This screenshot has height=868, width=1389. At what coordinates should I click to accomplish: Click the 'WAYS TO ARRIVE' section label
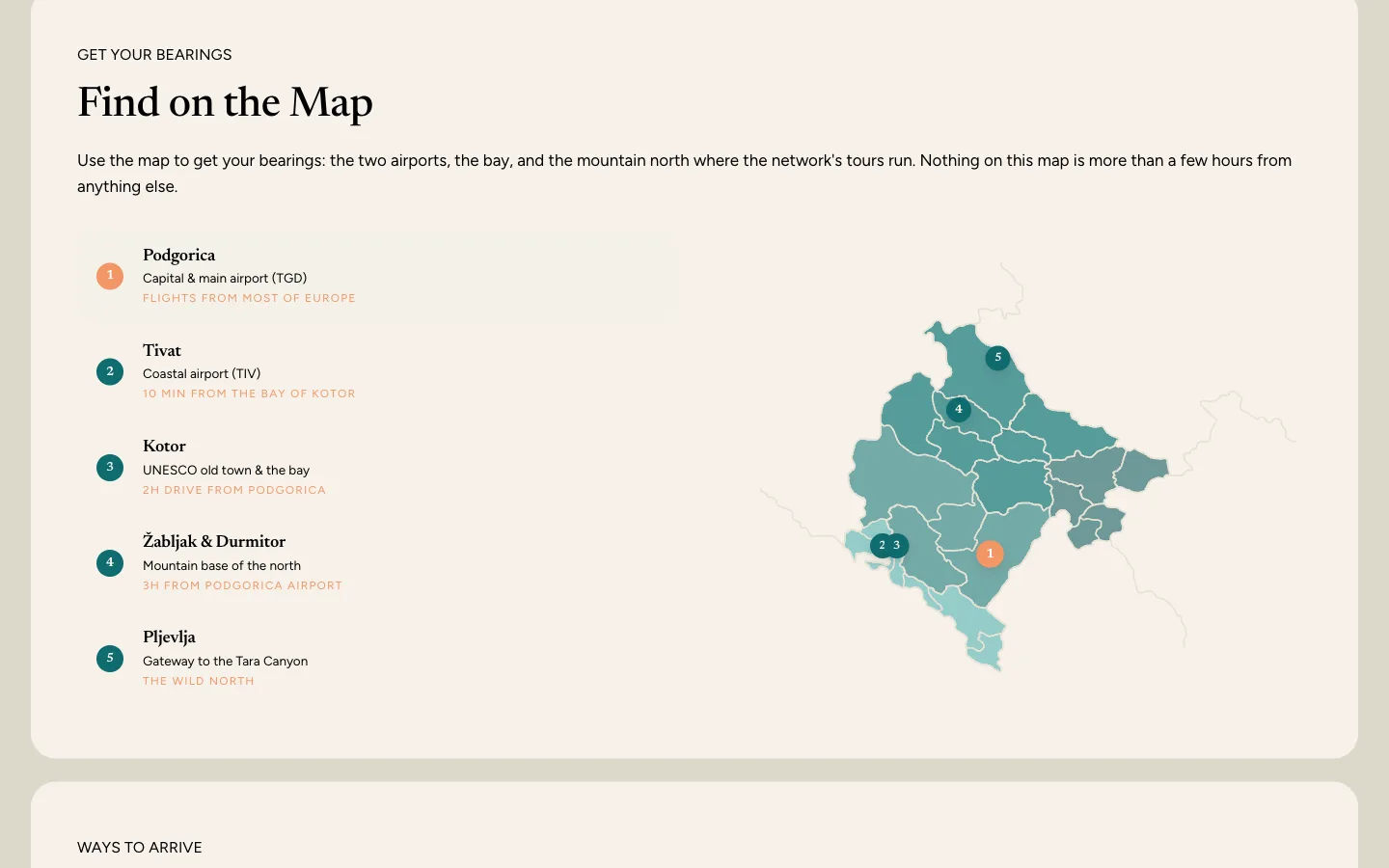click(140, 848)
